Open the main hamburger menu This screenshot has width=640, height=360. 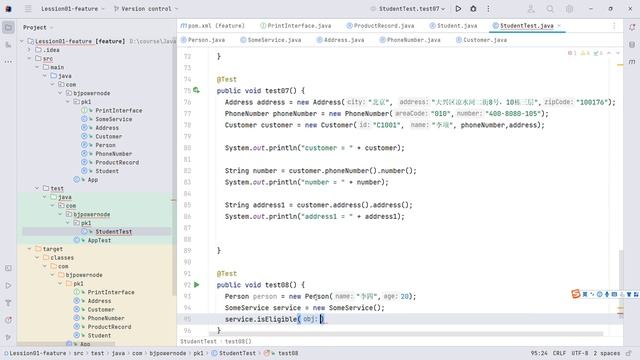(x=28, y=9)
